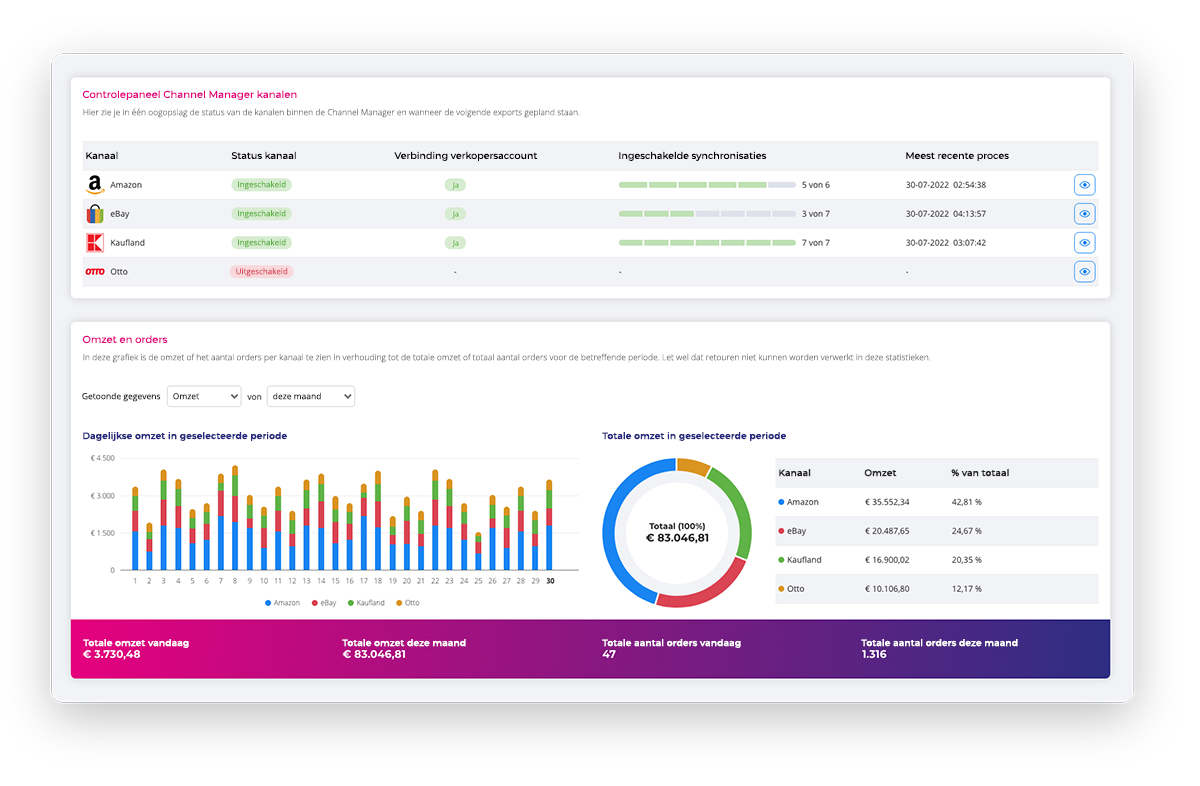Click the 'Ingeschakelde synchronisaties' column header

pyautogui.click(x=692, y=156)
